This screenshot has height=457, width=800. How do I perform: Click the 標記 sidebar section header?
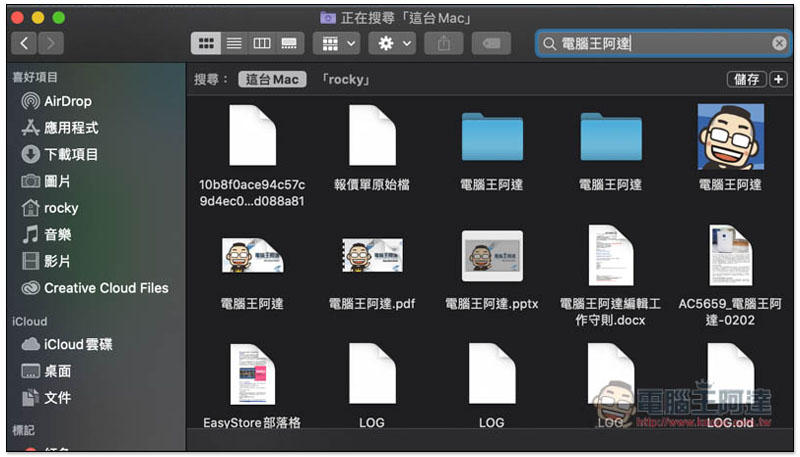click(x=23, y=430)
